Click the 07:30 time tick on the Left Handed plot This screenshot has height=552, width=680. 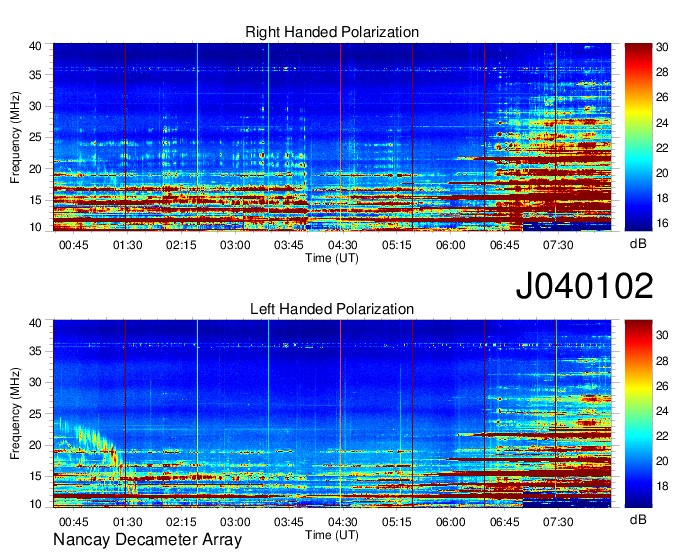click(558, 522)
